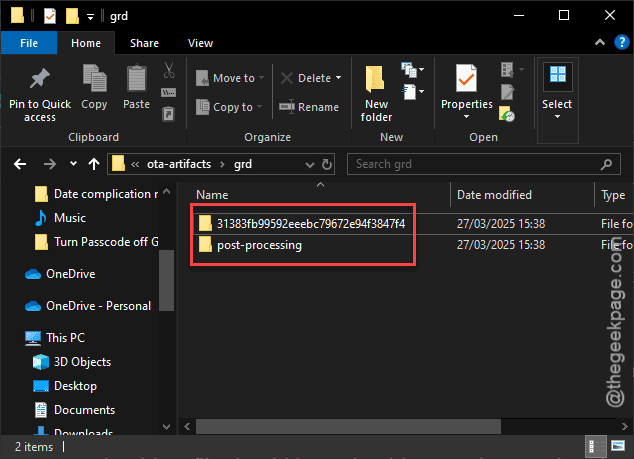Viewport: 634px width, 459px height.
Task: Expand the Delete dropdown arrow
Action: (338, 78)
